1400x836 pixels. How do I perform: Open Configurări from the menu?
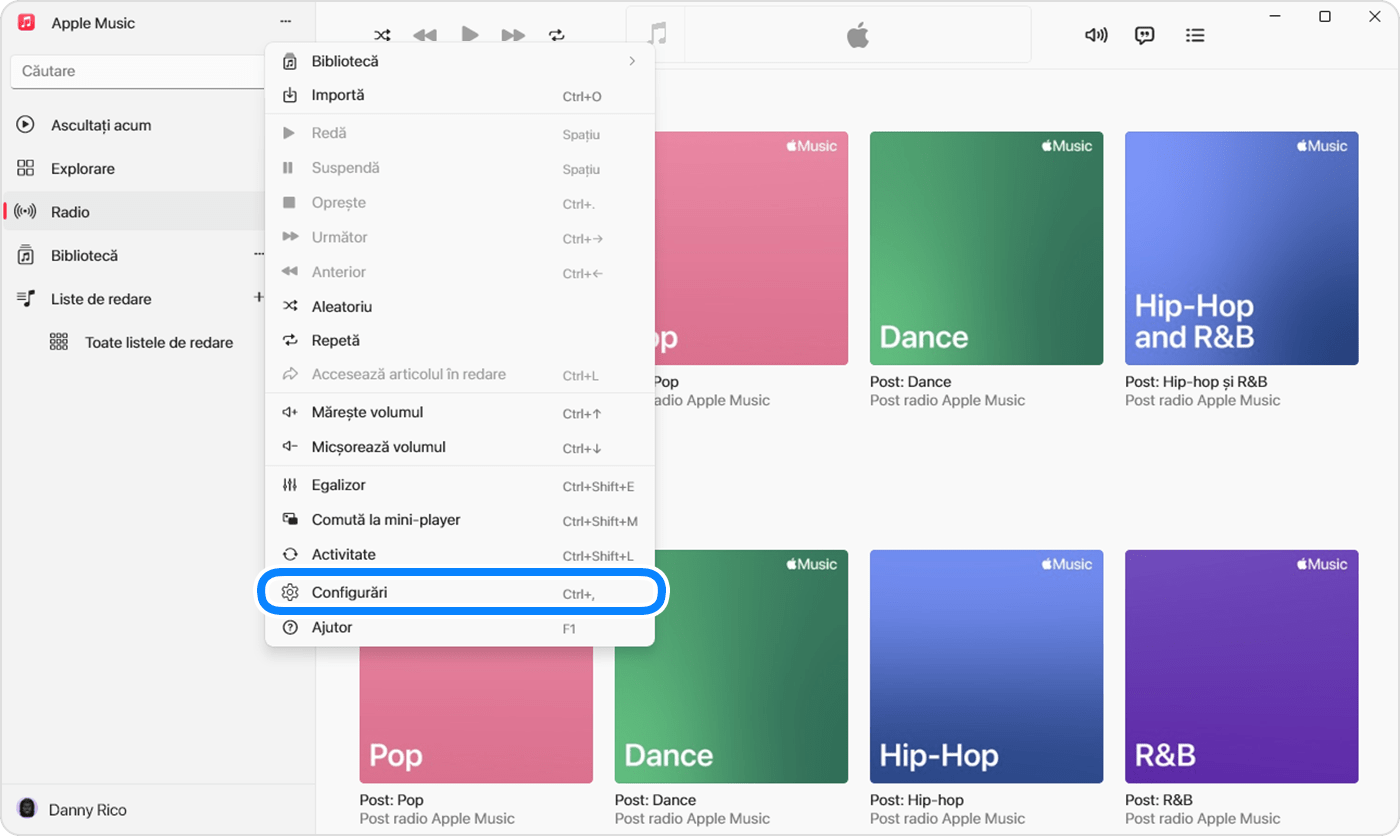click(x=460, y=592)
